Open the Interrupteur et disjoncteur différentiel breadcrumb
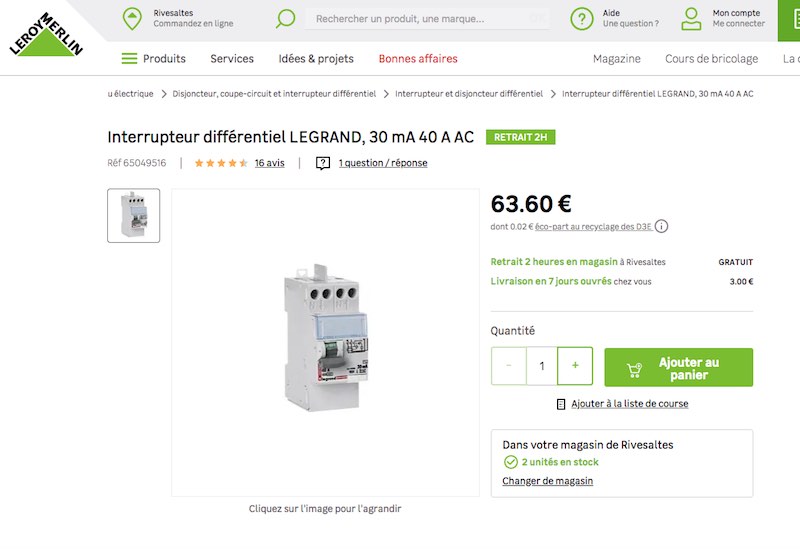This screenshot has width=800, height=549. [469, 94]
